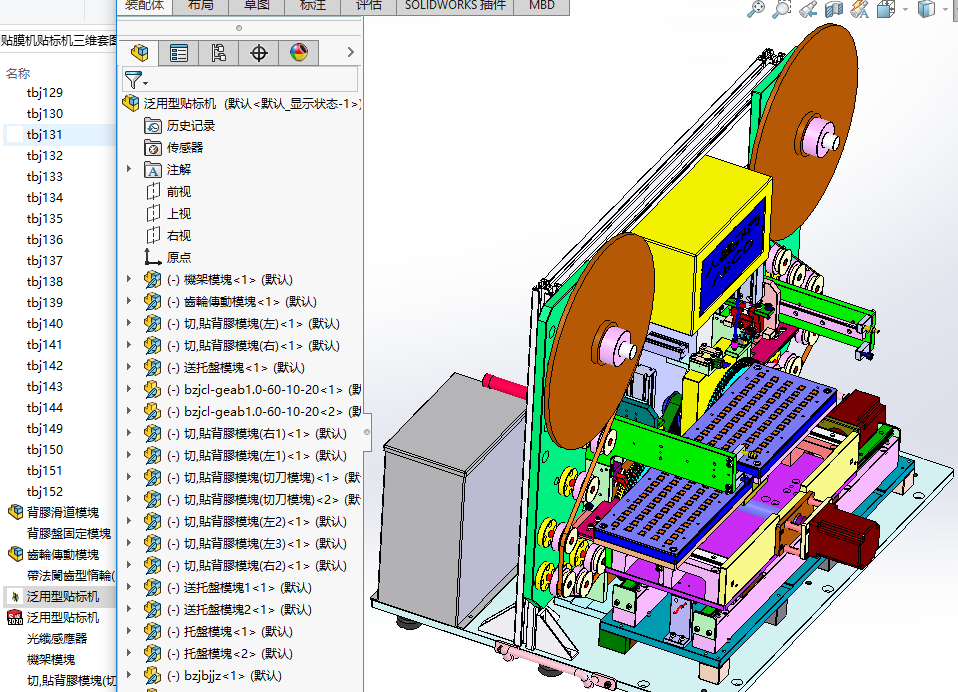Image resolution: width=958 pixels, height=692 pixels.
Task: Select 切,貼背膠模塊(右1)<1> in the tree
Action: [257, 434]
